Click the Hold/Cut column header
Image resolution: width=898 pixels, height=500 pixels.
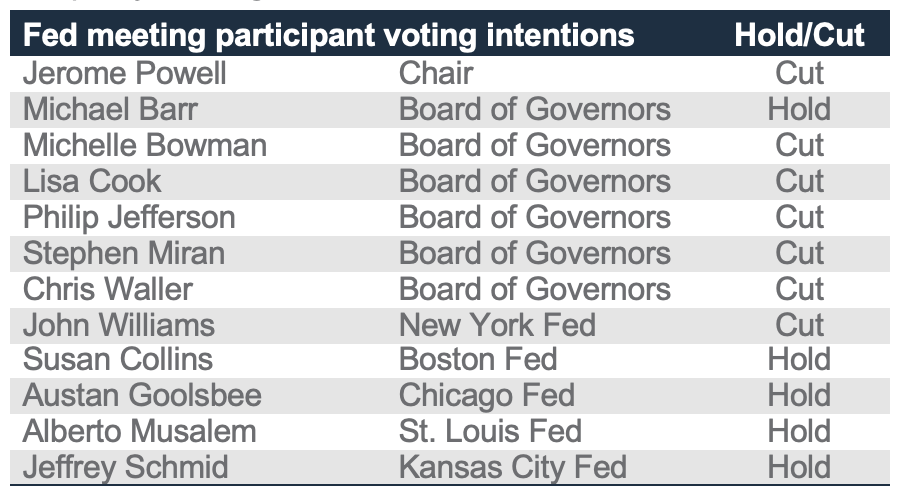click(799, 36)
